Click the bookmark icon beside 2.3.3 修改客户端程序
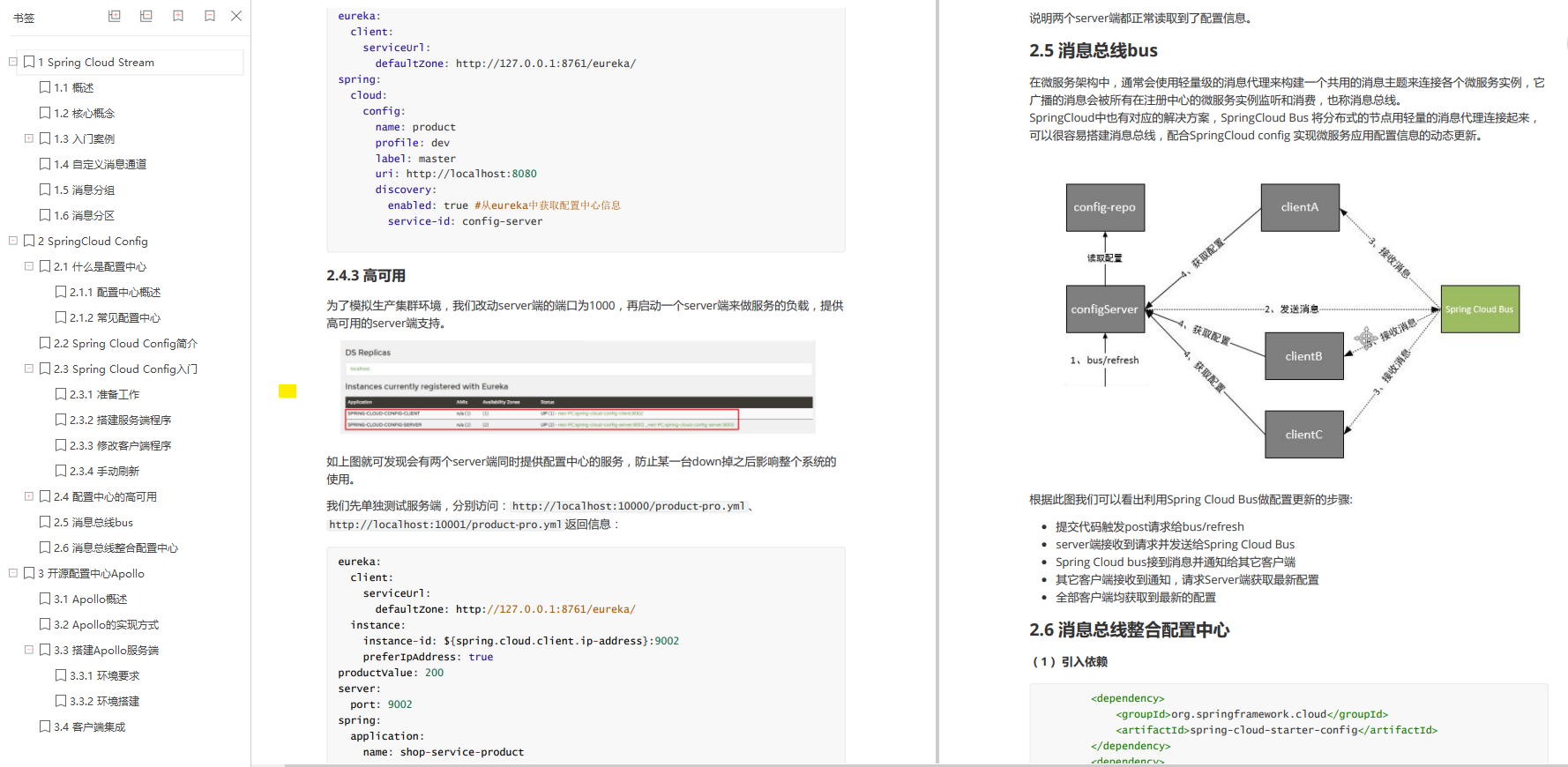 [61, 445]
